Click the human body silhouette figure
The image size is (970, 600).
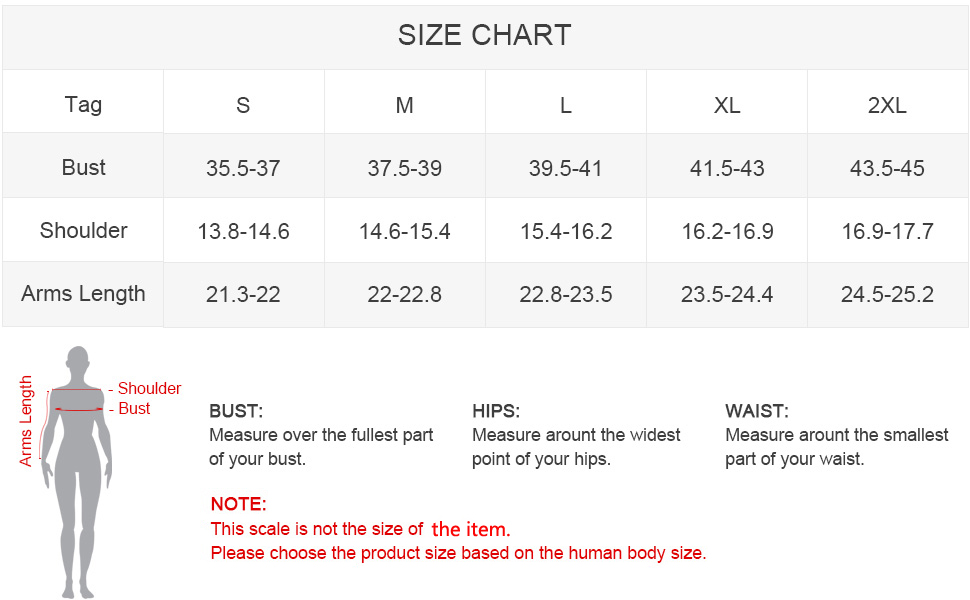click(x=77, y=470)
